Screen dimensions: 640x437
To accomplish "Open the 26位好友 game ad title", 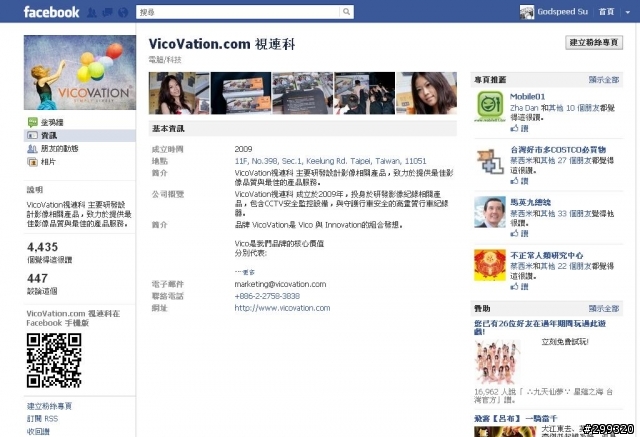I will 540,327.
